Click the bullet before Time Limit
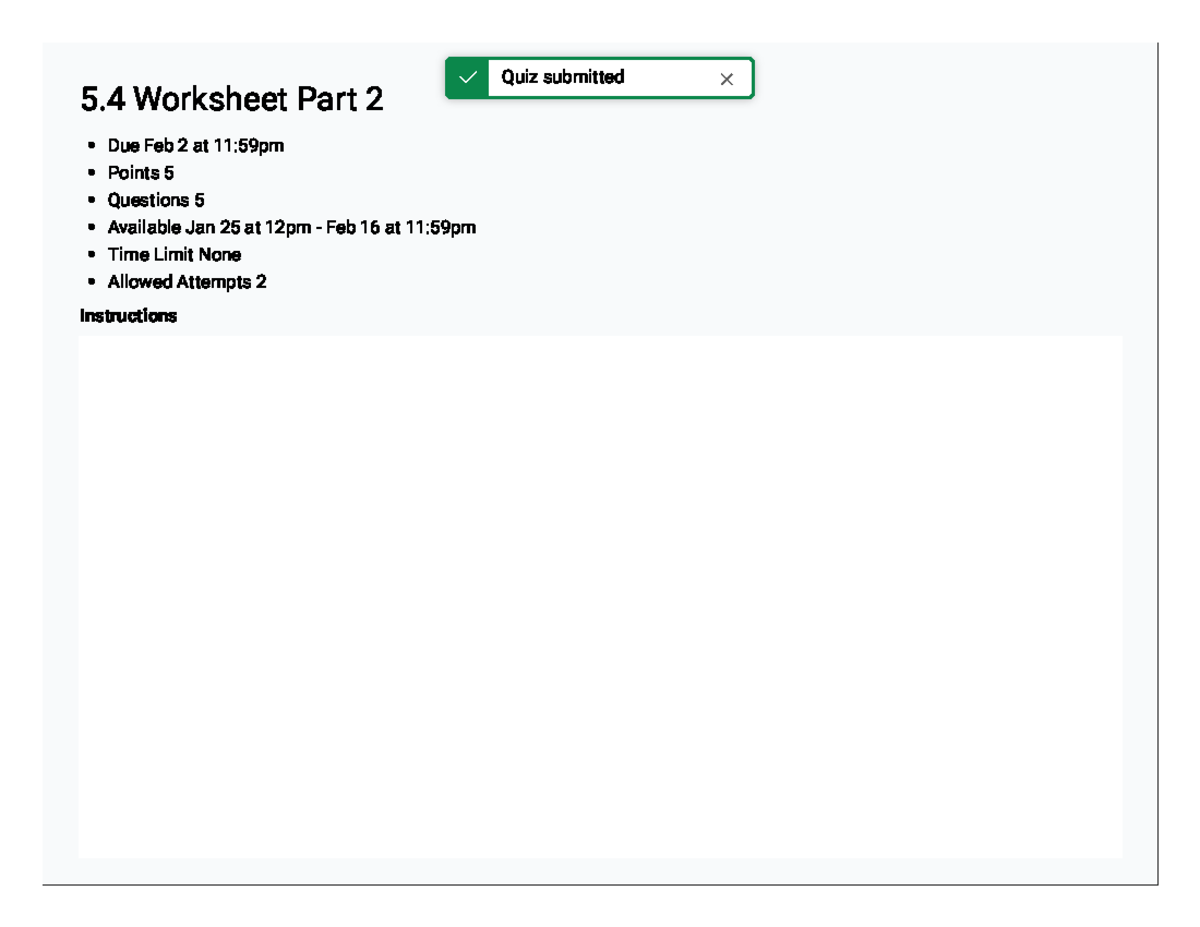This screenshot has width=1200, height=927. 91,254
